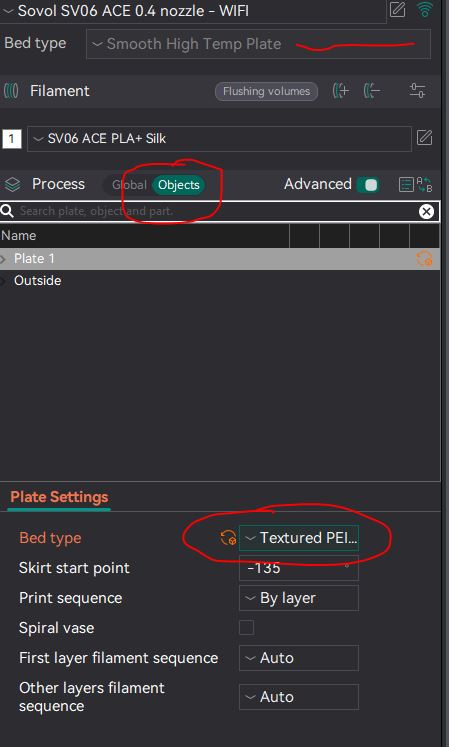Viewport: 449px width, 747px height.
Task: Clear the search field with the X
Action: (x=426, y=212)
